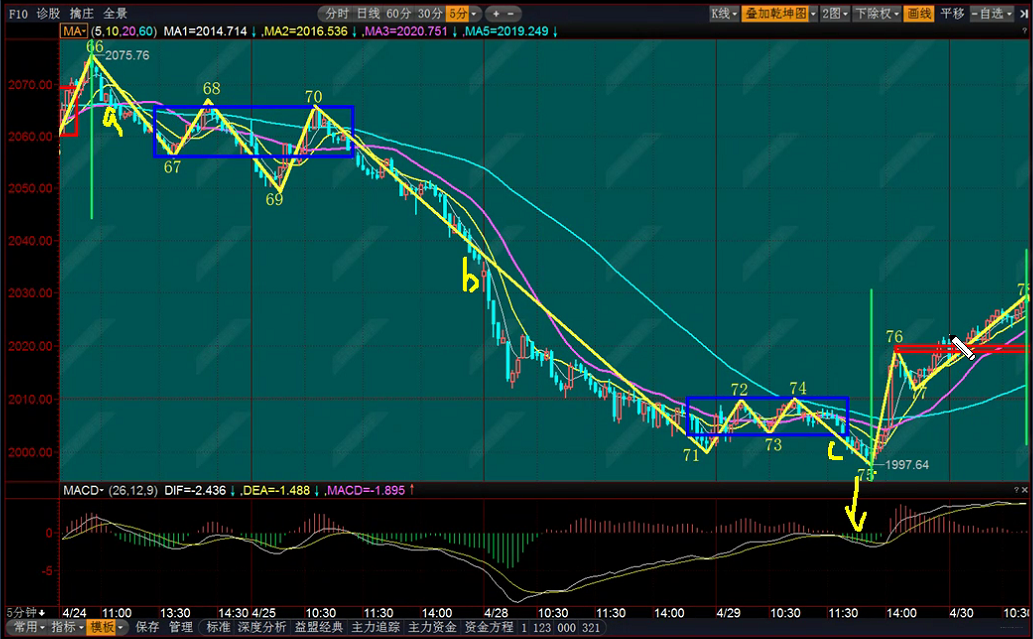
Task: Click the MA3=2020.751 value
Action: click(406, 31)
